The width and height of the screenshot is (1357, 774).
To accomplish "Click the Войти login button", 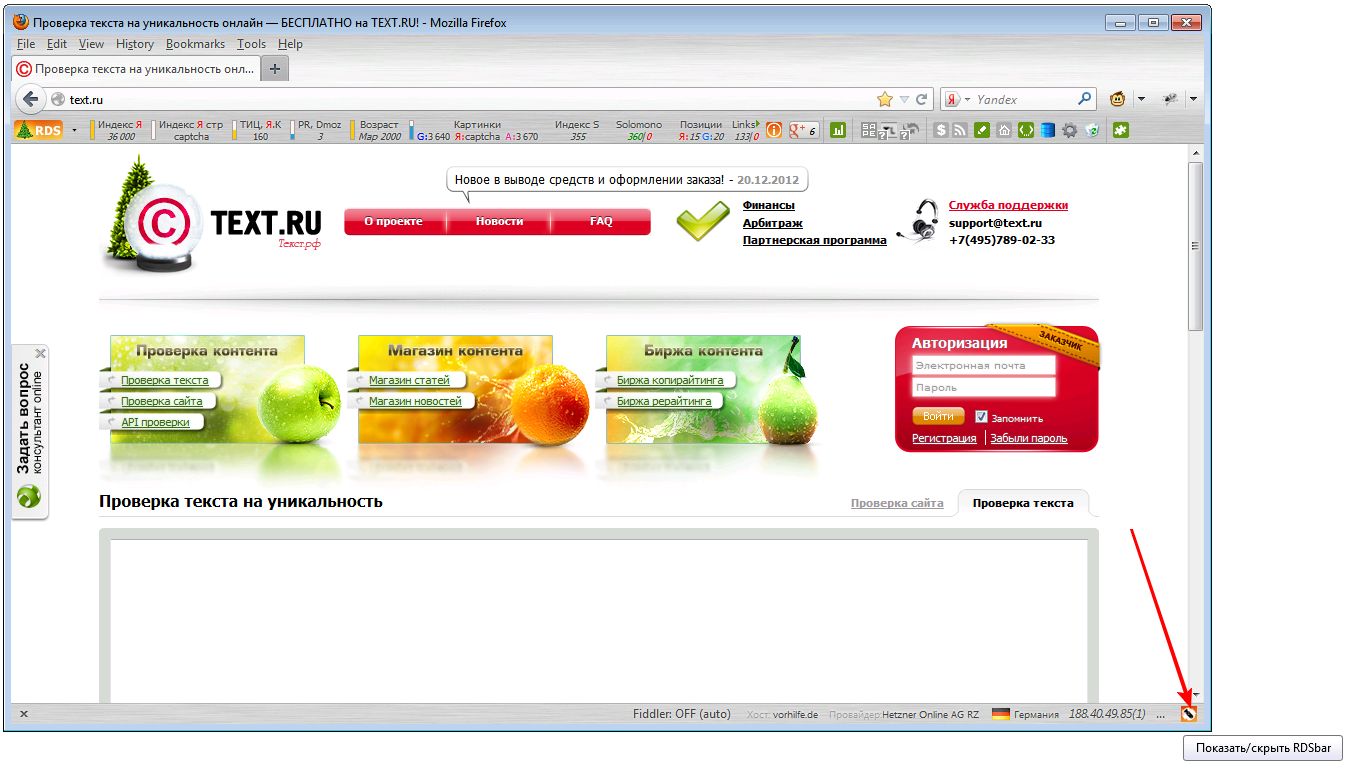I will 938,416.
